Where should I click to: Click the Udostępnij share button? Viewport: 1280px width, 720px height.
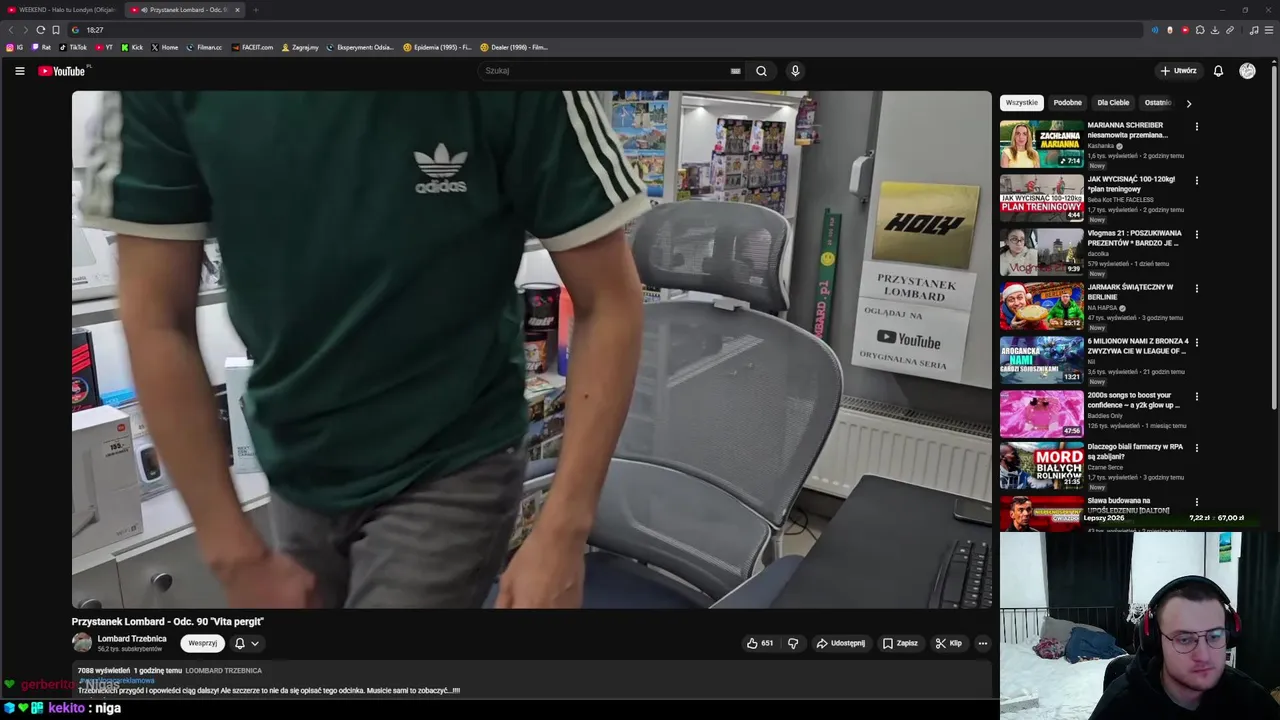click(840, 643)
